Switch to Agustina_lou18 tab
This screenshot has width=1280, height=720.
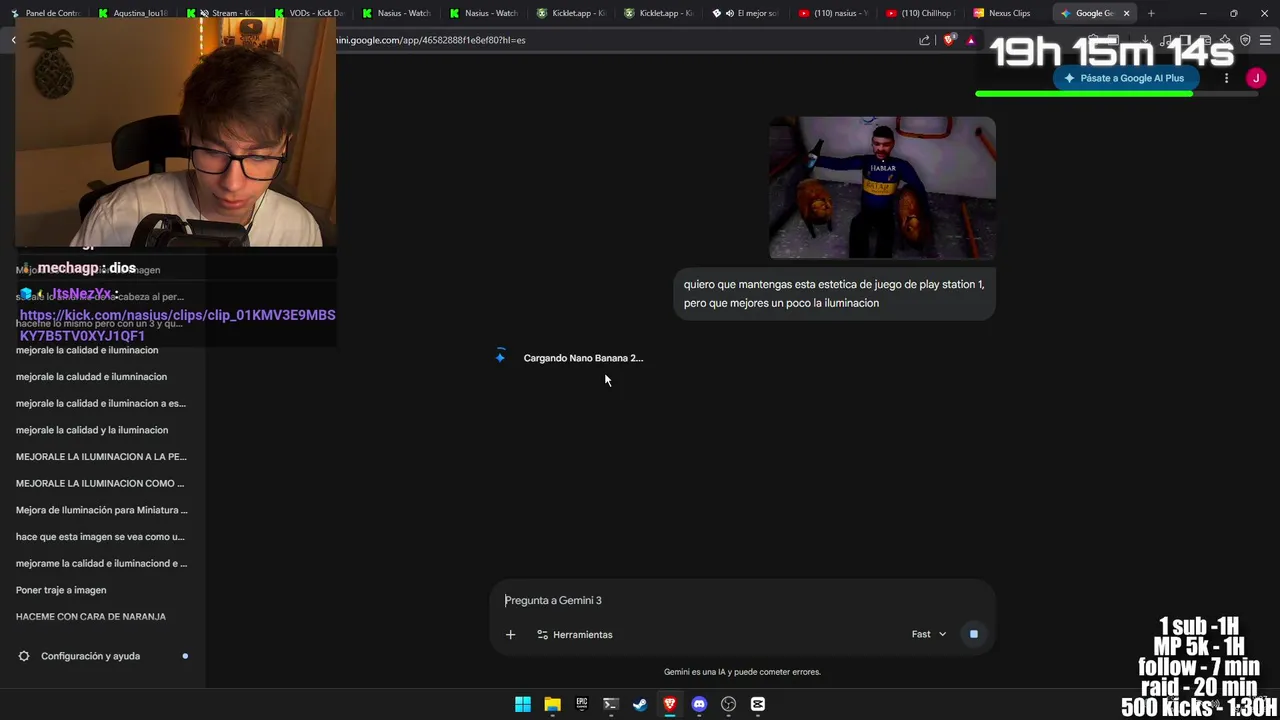click(135, 13)
